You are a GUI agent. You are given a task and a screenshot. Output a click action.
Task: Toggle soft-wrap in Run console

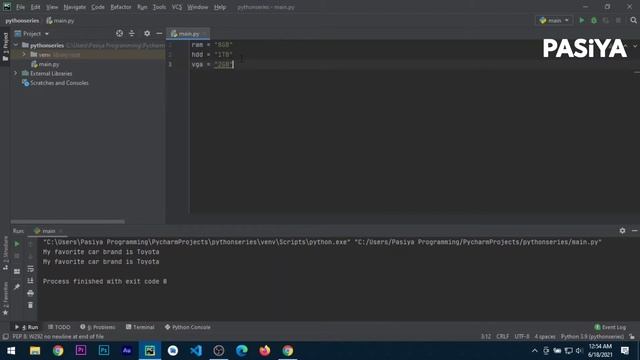[x=30, y=269]
